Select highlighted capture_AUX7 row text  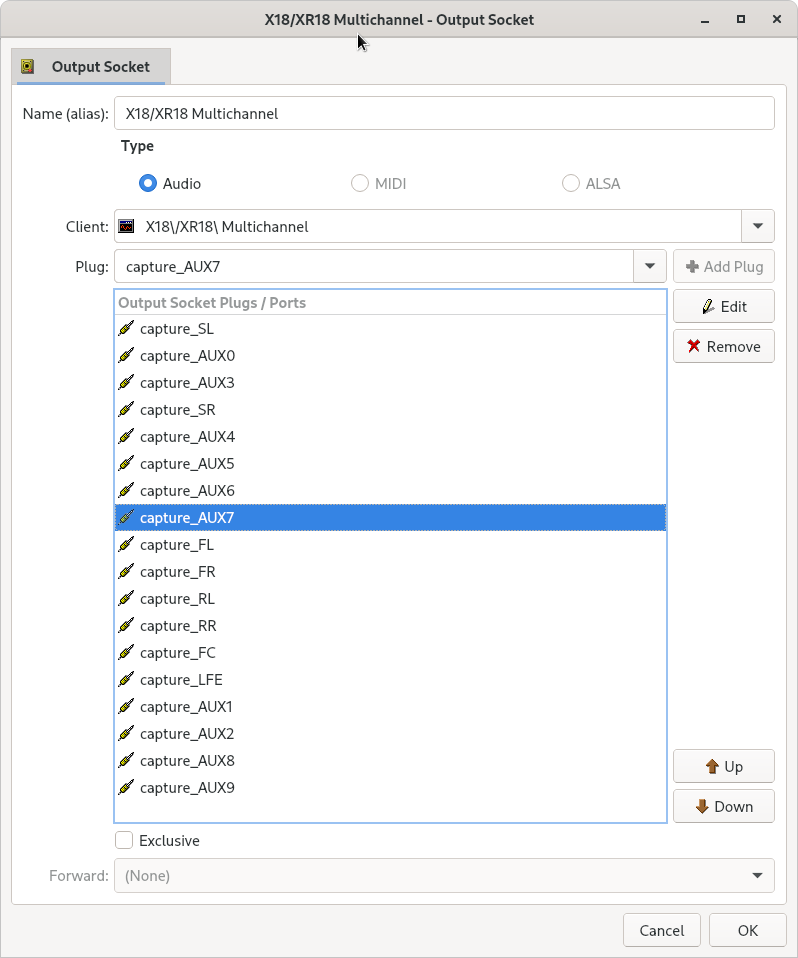pyautogui.click(x=187, y=517)
